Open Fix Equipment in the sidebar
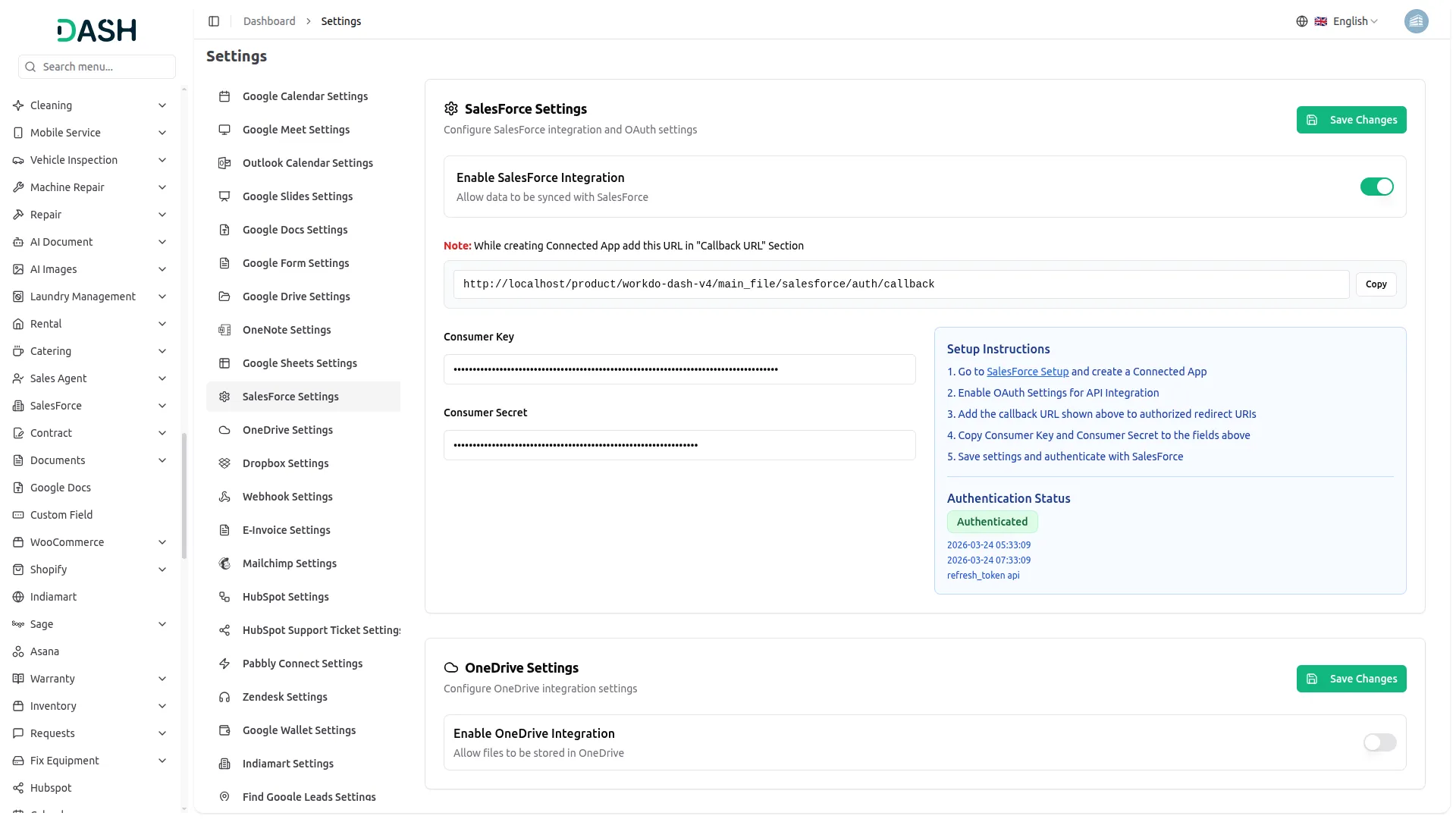1456x819 pixels. [91, 761]
